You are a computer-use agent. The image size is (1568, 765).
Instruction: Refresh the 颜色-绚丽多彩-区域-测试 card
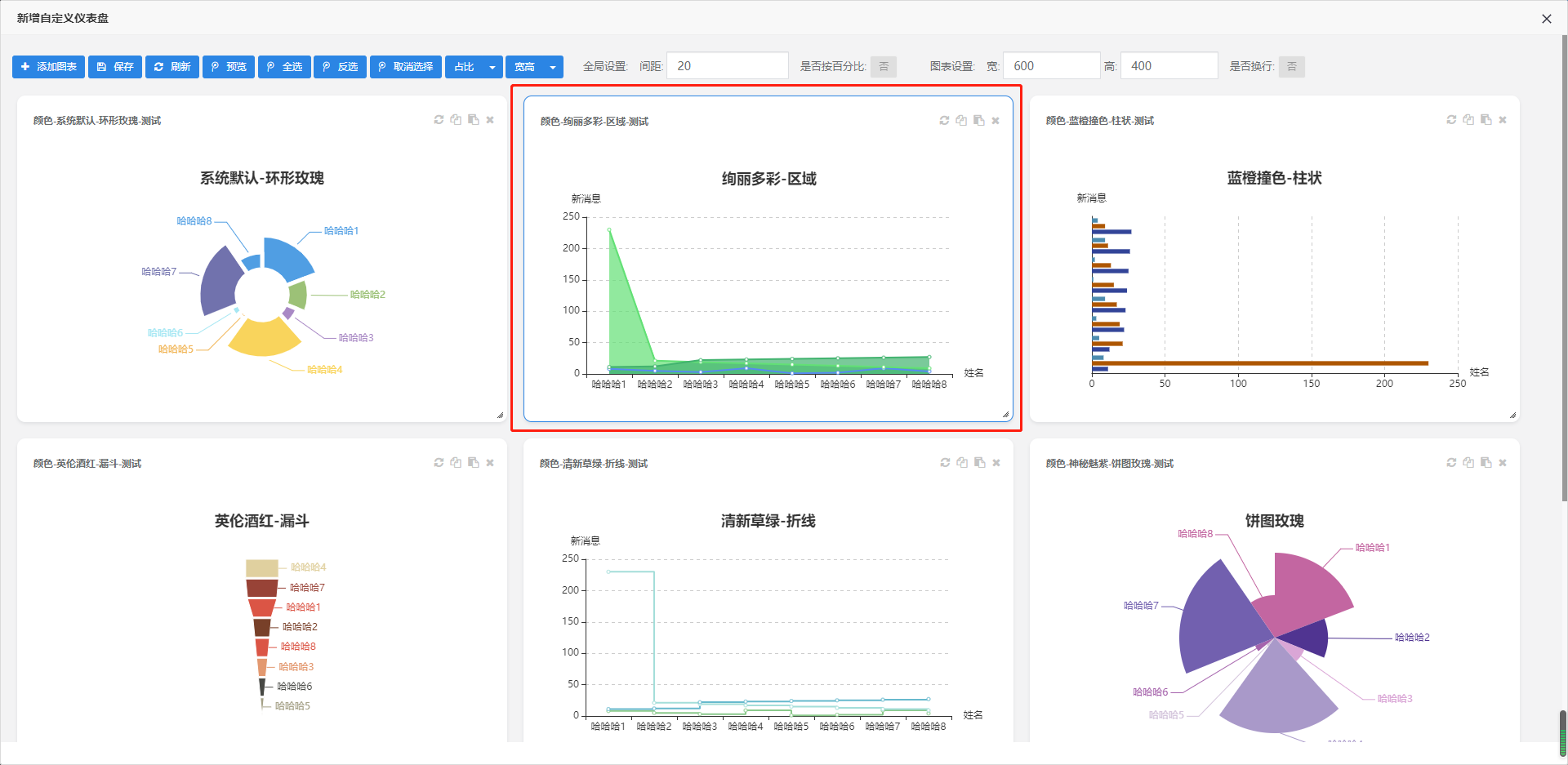944,121
